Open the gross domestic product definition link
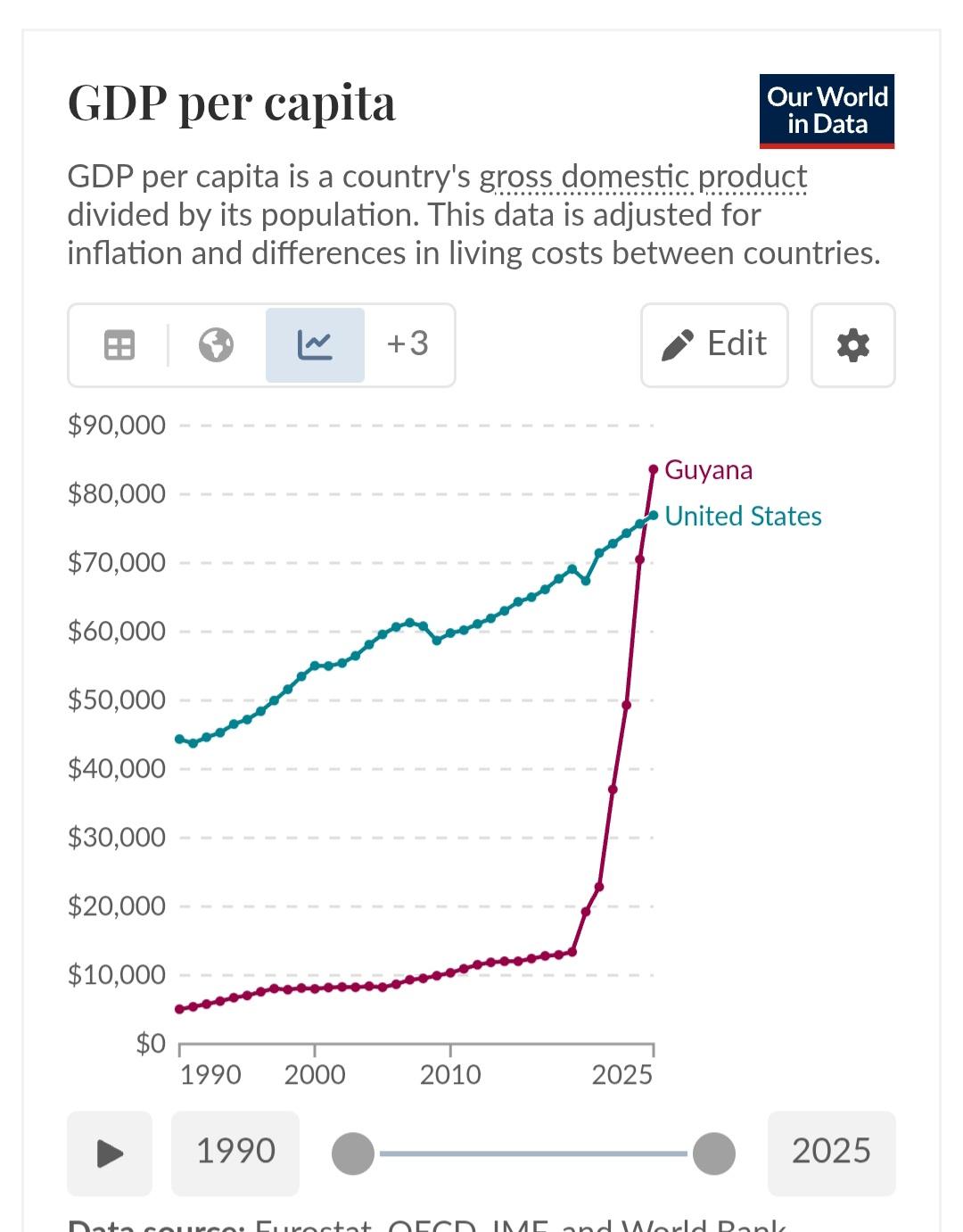This screenshot has width=963, height=1232. 643,177
